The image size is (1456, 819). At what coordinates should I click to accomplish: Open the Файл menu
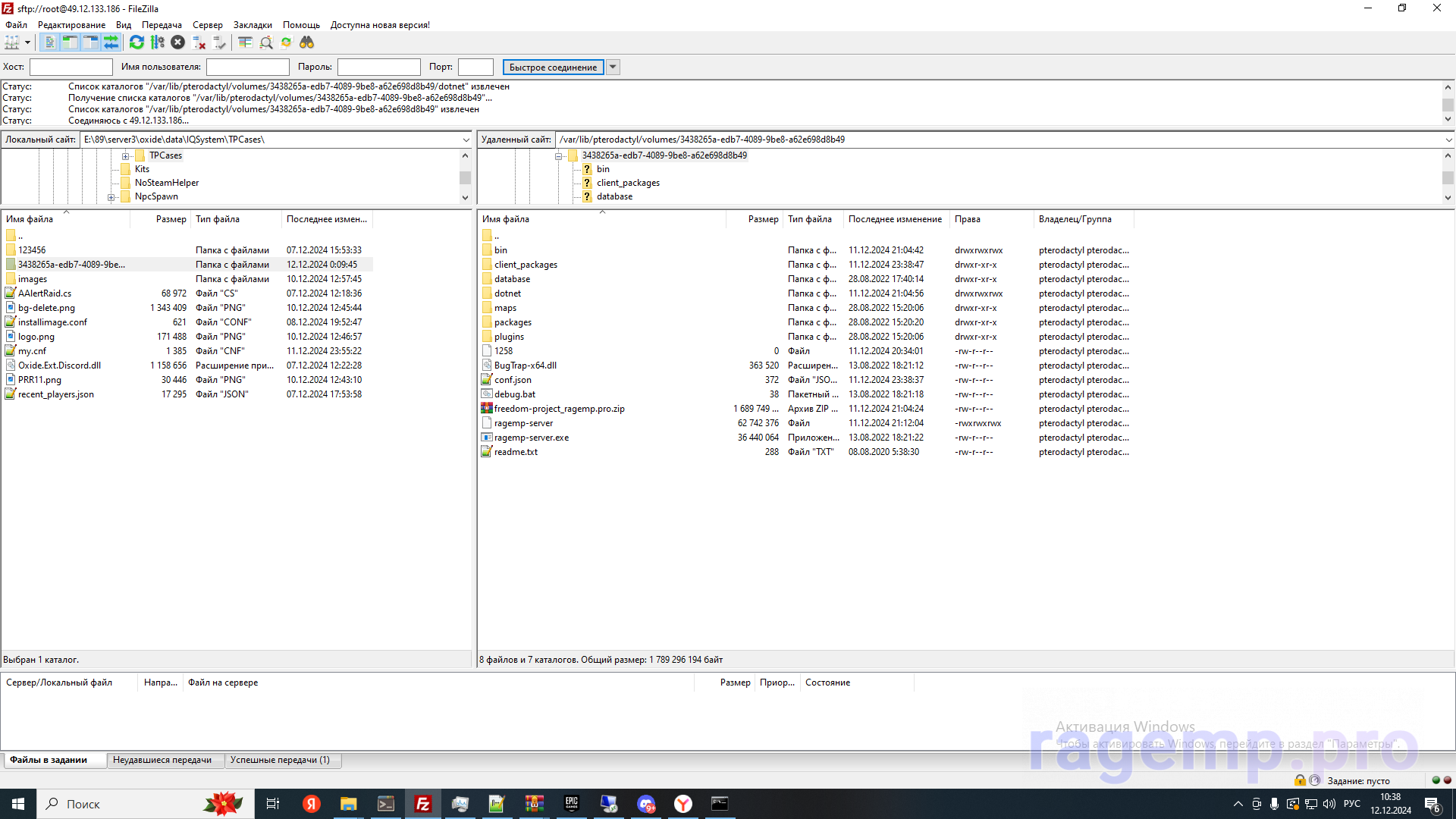(x=16, y=25)
